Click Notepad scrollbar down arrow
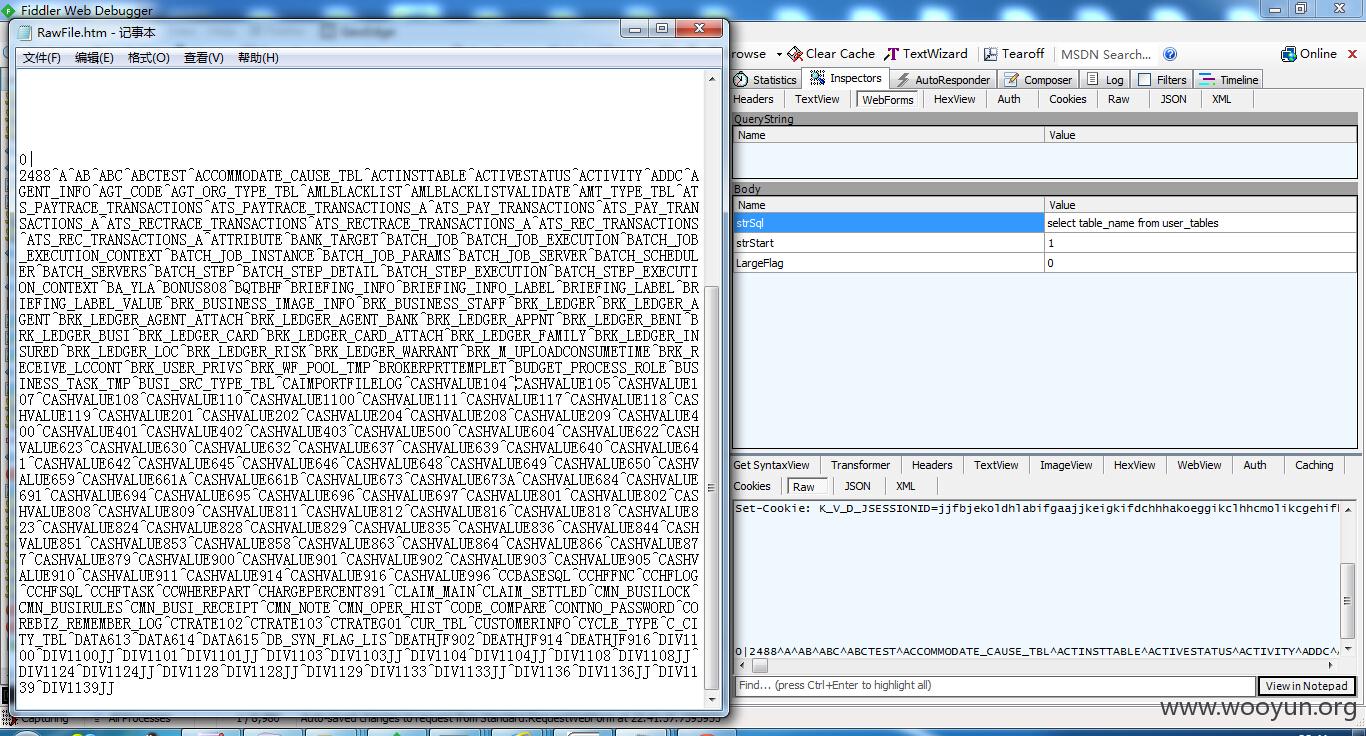Image resolution: width=1366 pixels, height=736 pixels. pyautogui.click(x=712, y=698)
